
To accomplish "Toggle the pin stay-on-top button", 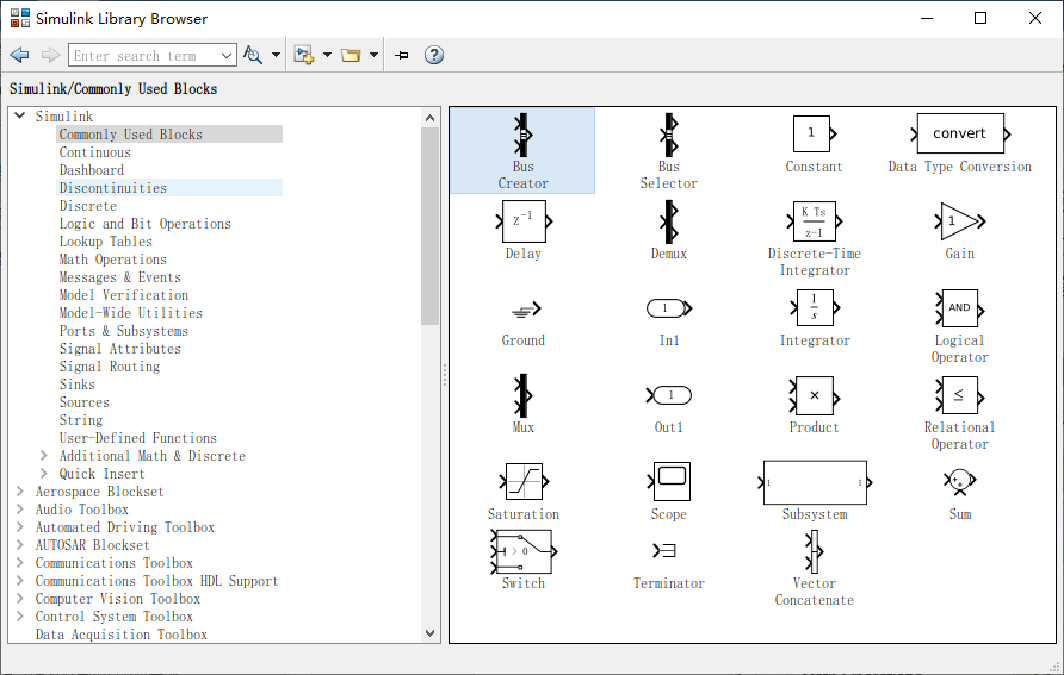I will (x=402, y=55).
